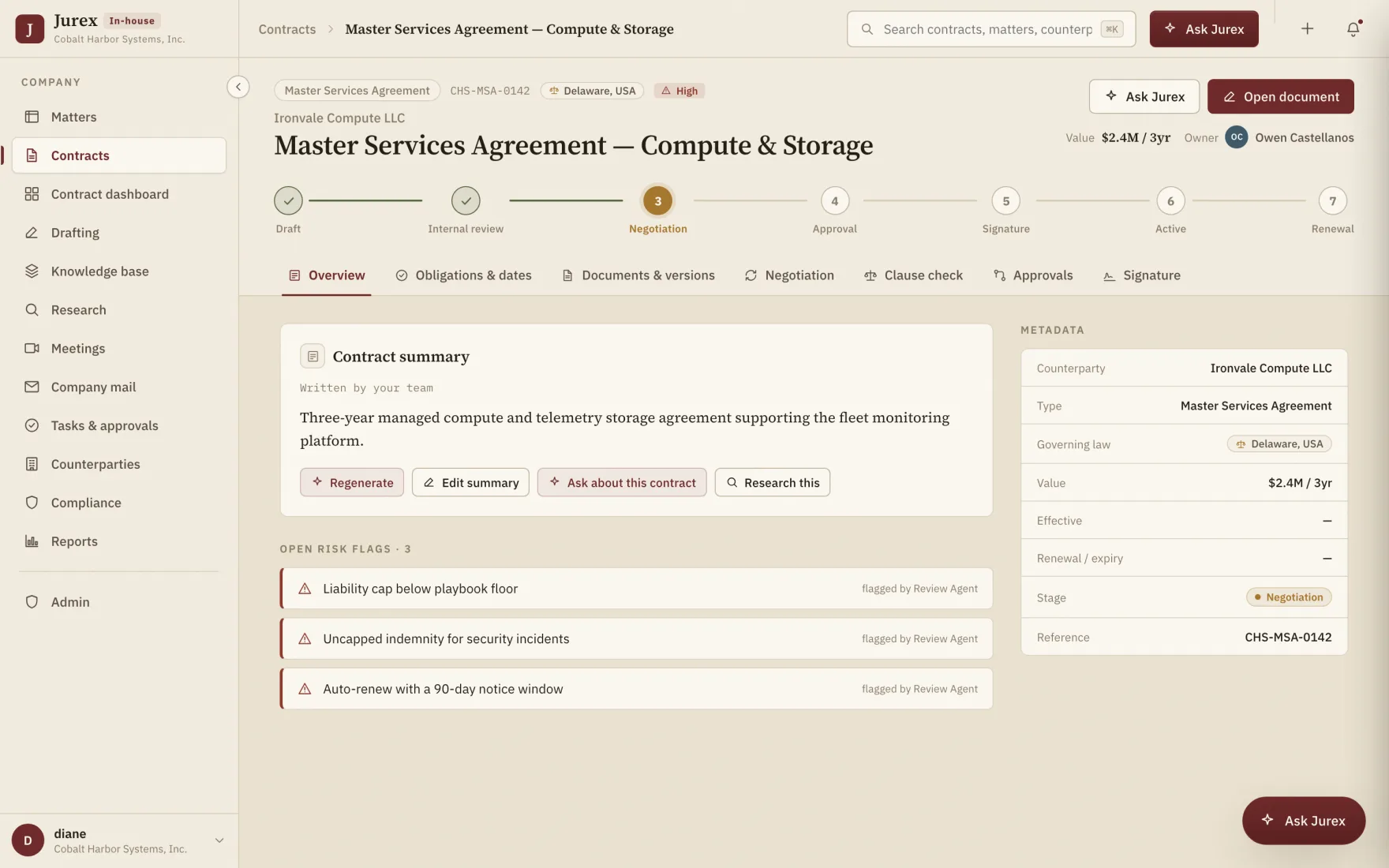The width and height of the screenshot is (1389, 868).
Task: Click Contracts breadcrumb link
Action: 287,29
